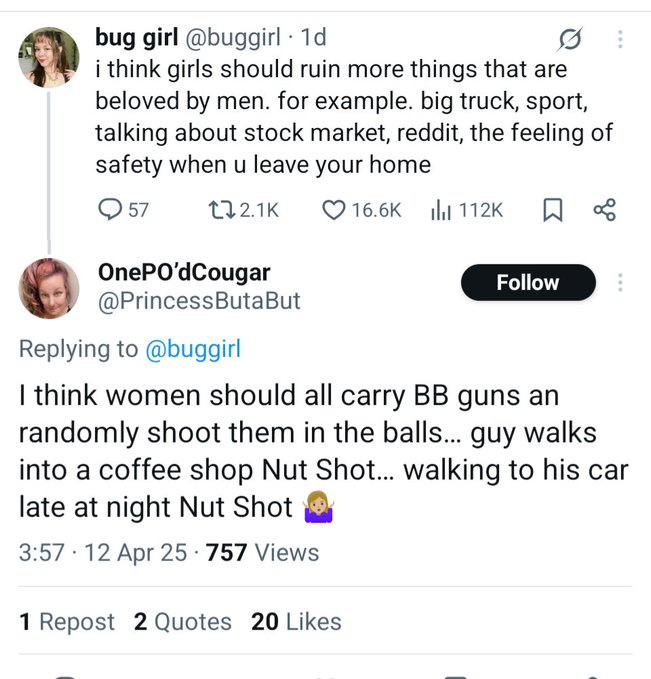Open view analytics showing 112K views
Viewport: 651px width, 679px height.
click(440, 210)
